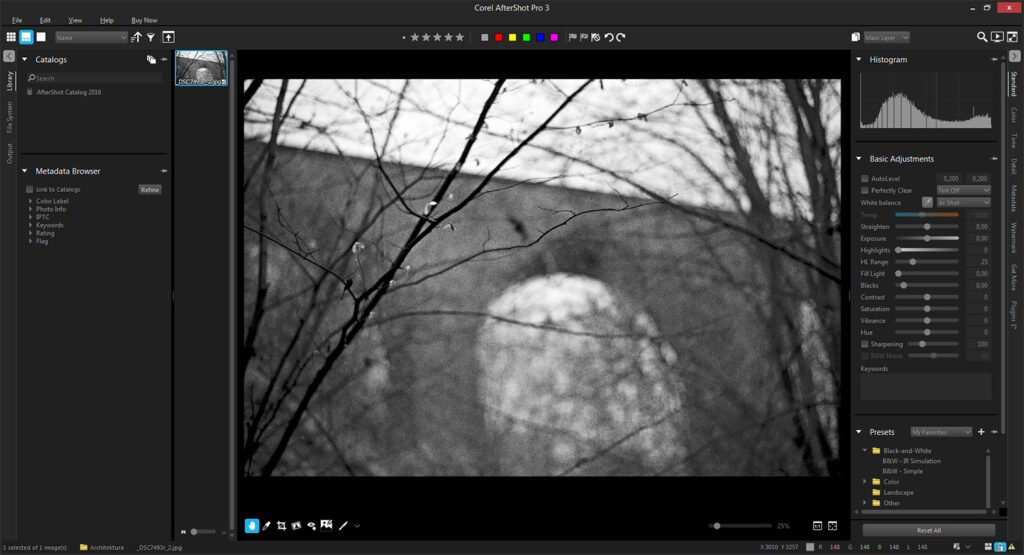Open the Main Layer dropdown
Screen dimensions: 1024x555
click(x=886, y=37)
